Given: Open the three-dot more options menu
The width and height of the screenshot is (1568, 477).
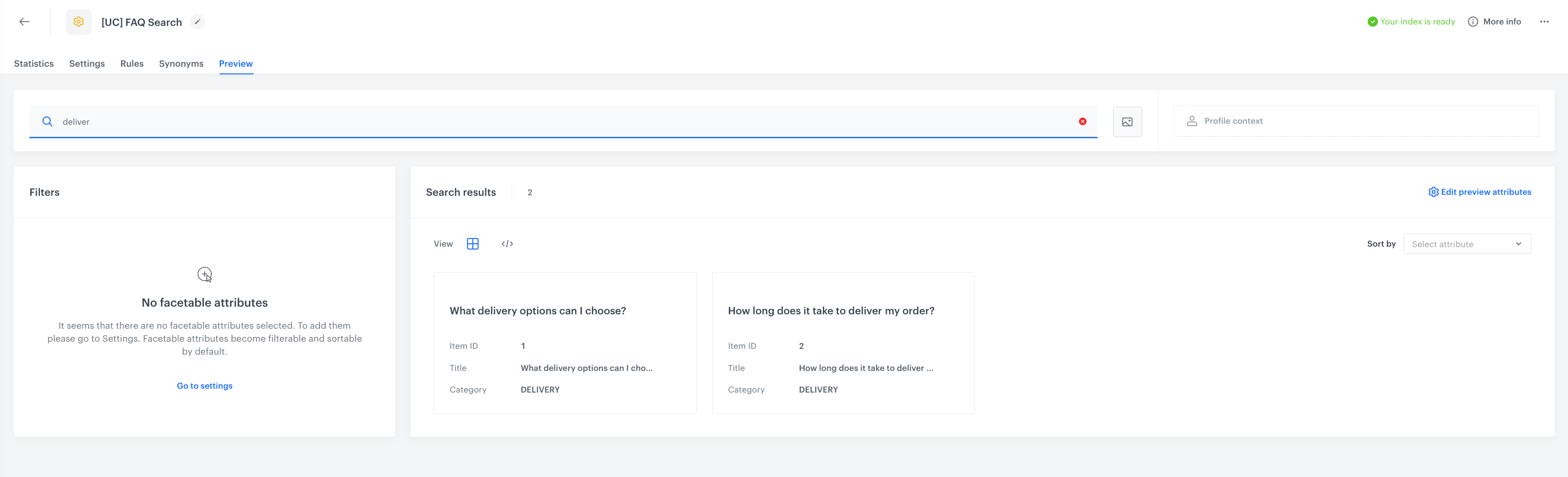Looking at the screenshot, I should (x=1544, y=22).
